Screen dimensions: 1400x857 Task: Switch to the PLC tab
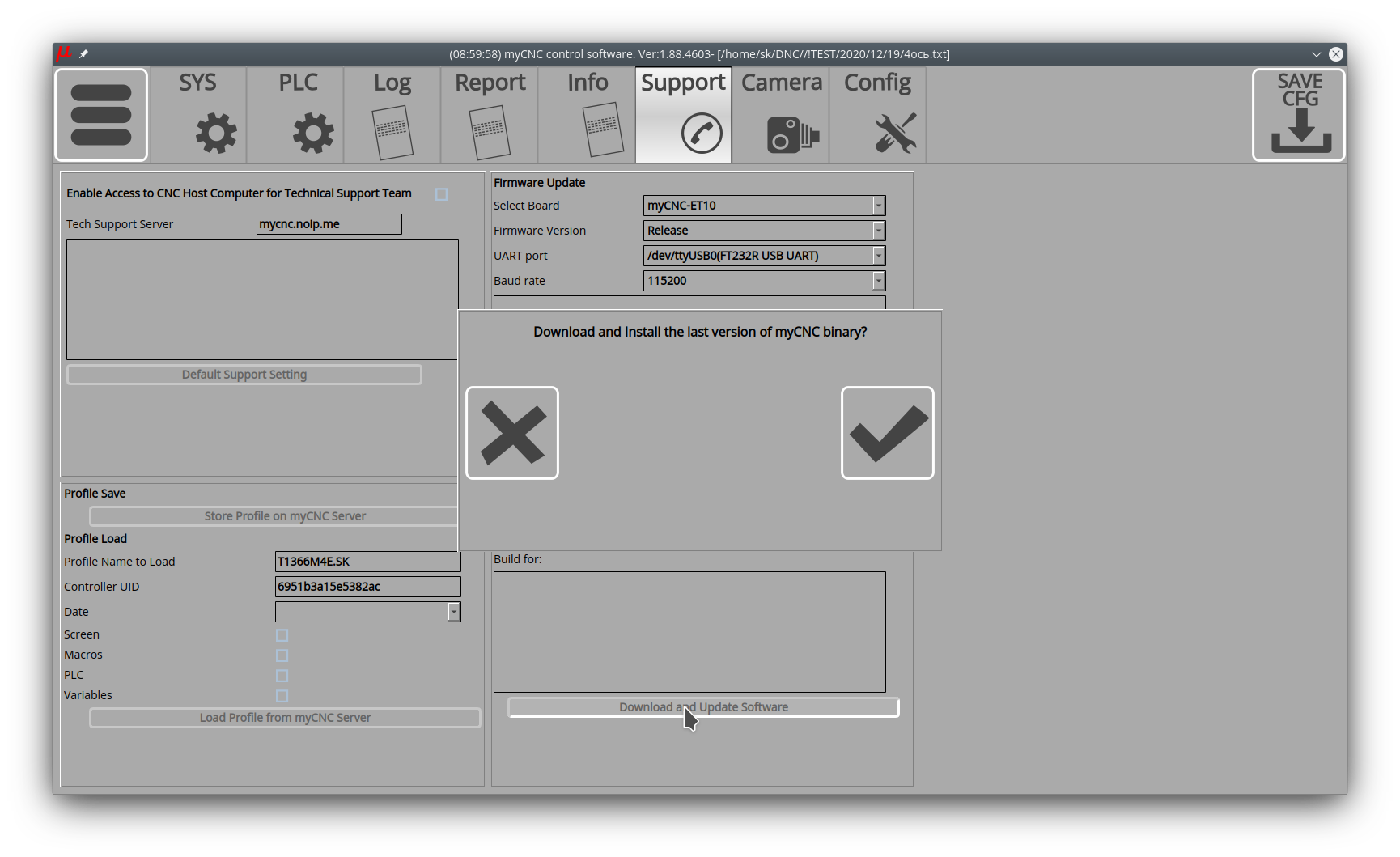click(x=295, y=115)
